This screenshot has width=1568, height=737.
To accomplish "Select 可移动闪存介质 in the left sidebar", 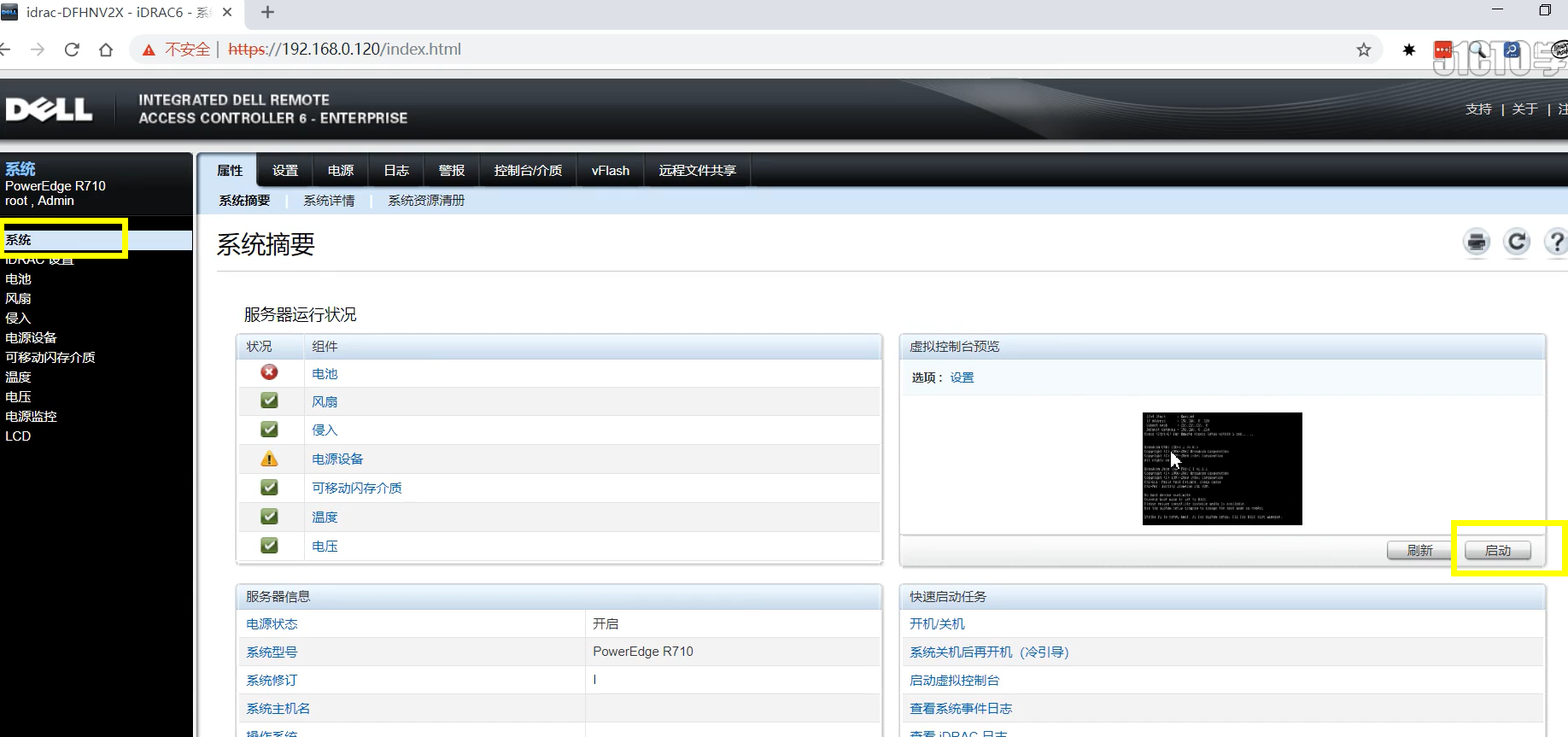I will point(50,358).
